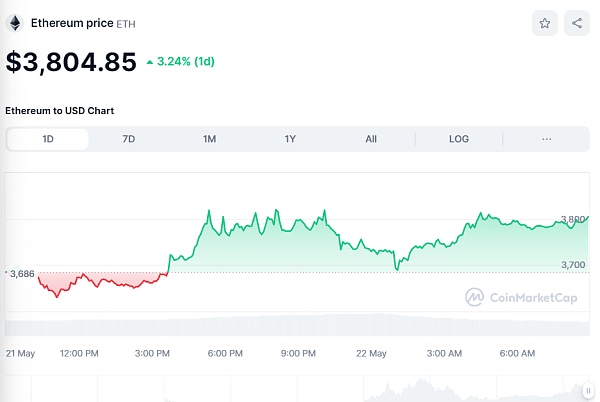This screenshot has width=600, height=402.
Task: Show the 1Y price chart
Action: [290, 139]
